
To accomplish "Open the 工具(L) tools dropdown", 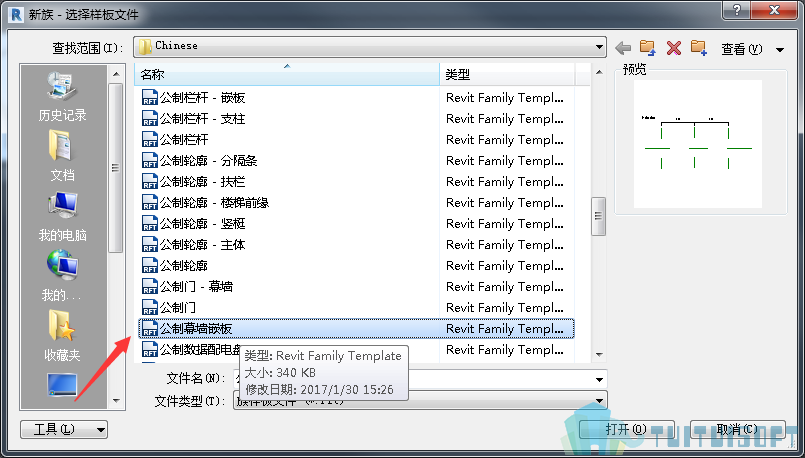I will coord(64,429).
